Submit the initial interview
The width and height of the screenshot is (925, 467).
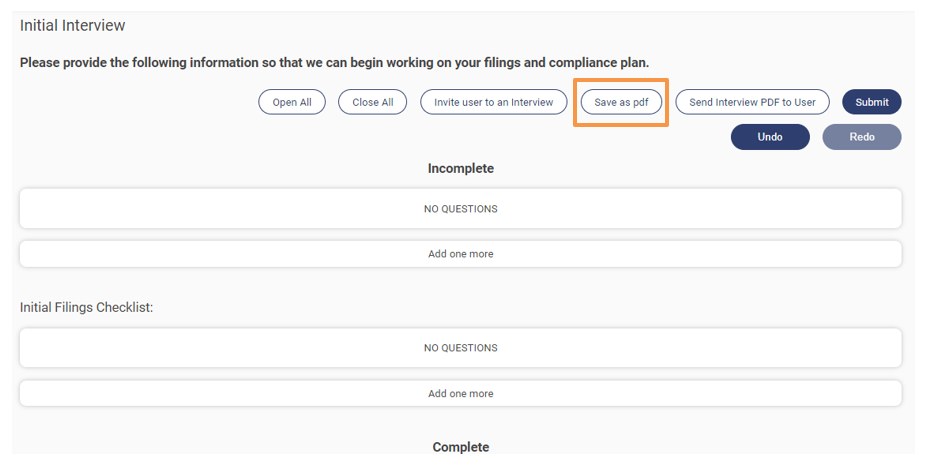[x=872, y=102]
